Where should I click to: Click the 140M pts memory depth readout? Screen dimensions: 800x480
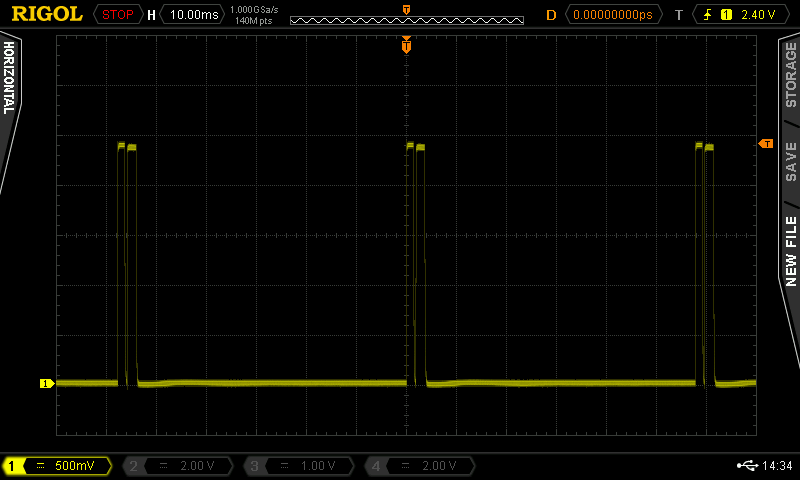point(254,21)
